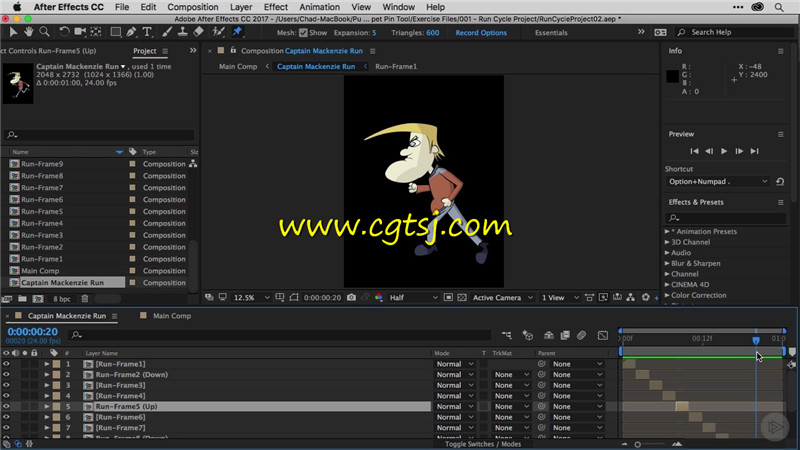Go to Run-Frame1 in breadcrumb
The height and width of the screenshot is (450, 800).
tap(396, 66)
